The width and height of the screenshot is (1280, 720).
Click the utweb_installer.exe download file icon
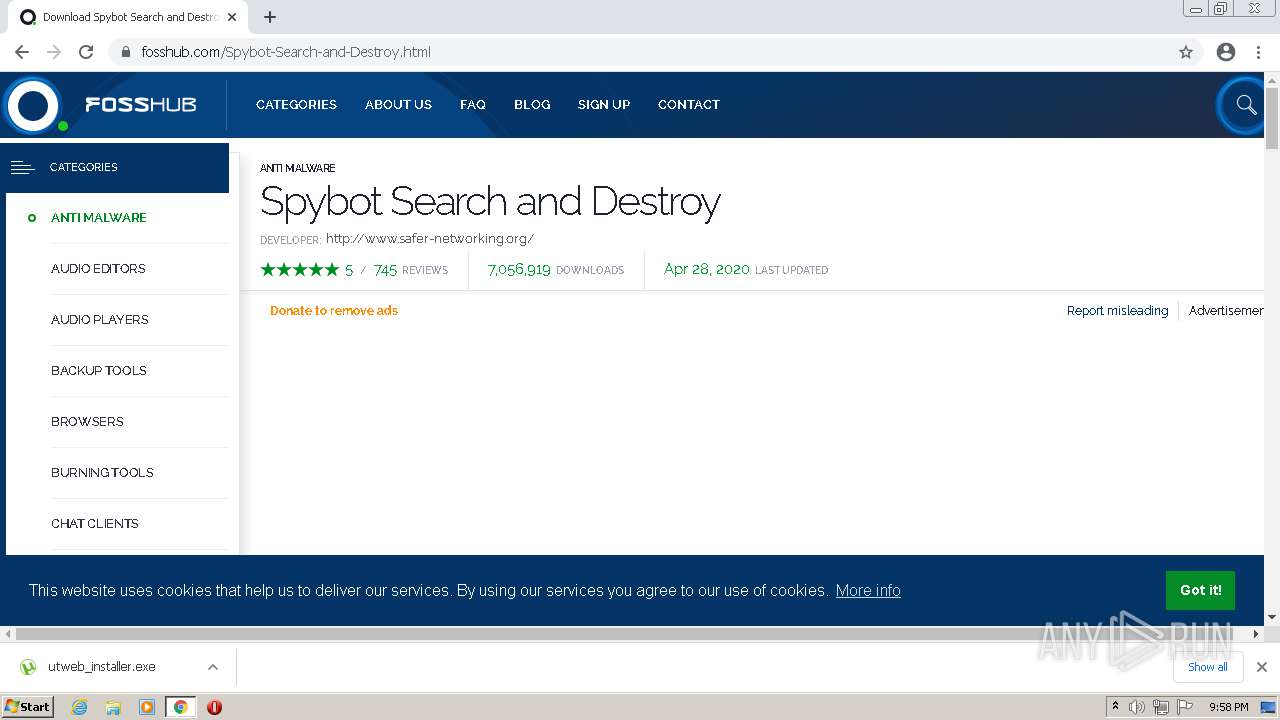(x=28, y=667)
